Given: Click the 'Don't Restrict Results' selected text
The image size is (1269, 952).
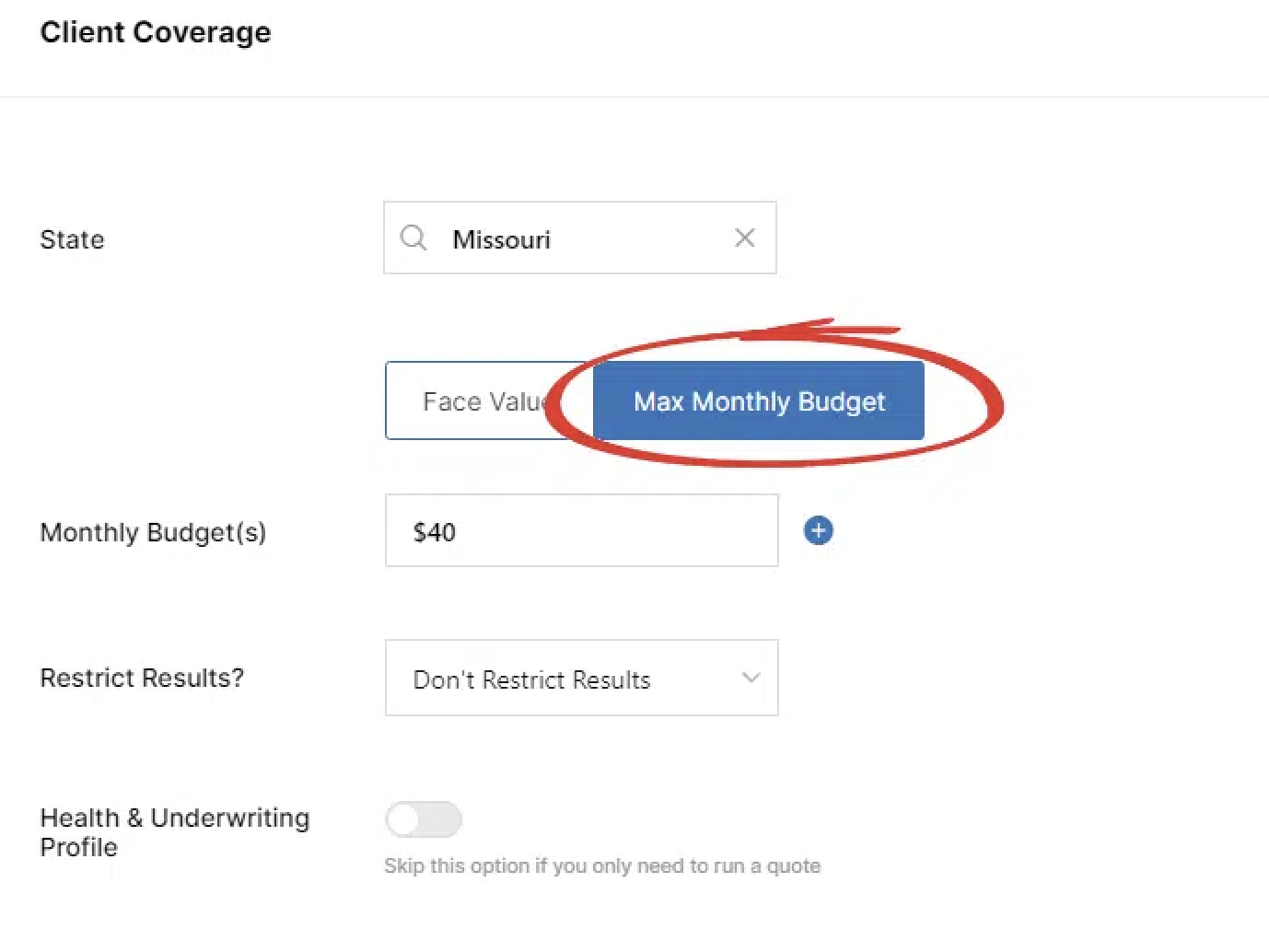Looking at the screenshot, I should click(x=531, y=679).
